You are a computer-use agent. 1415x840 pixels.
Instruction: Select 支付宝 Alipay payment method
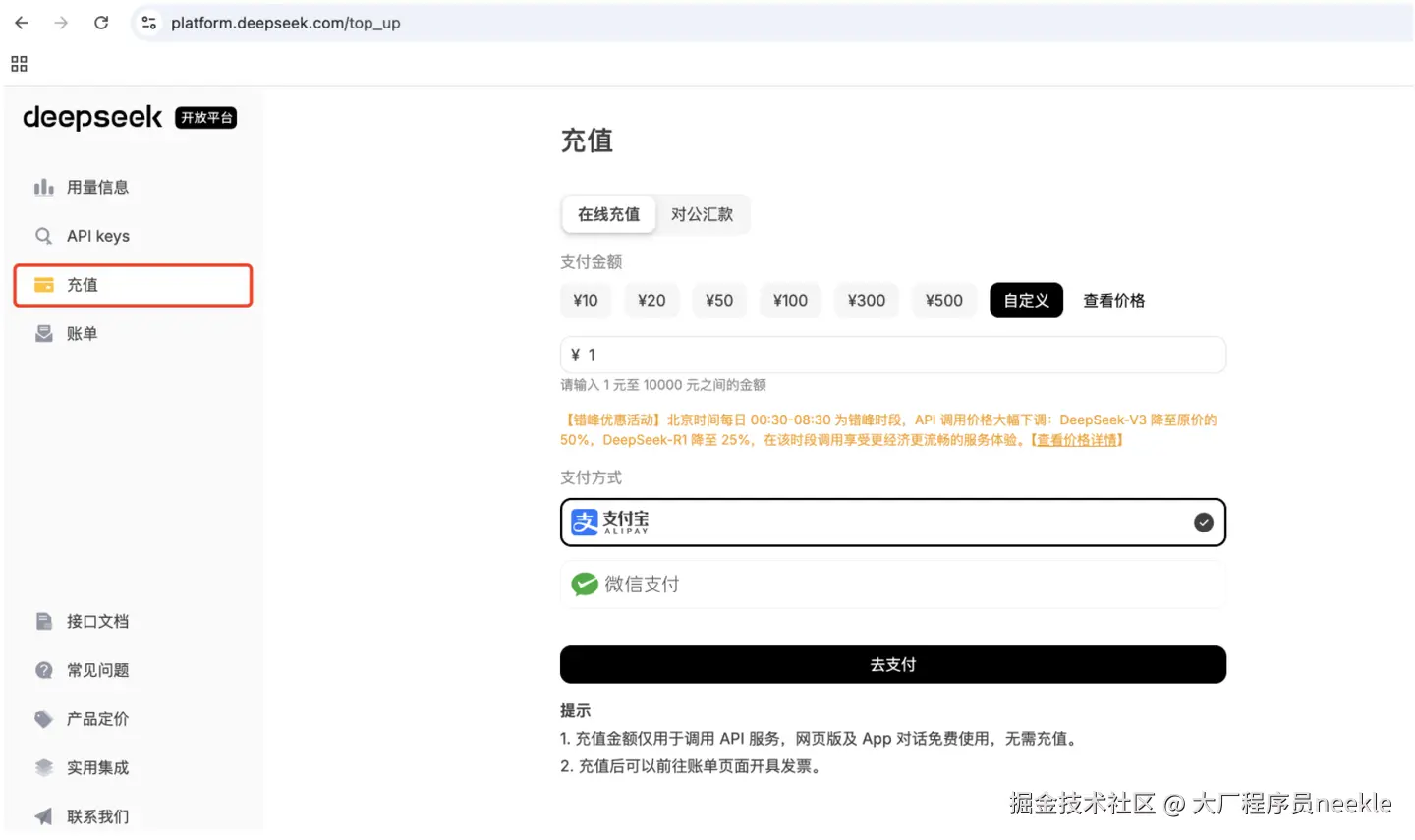pyautogui.click(x=893, y=523)
